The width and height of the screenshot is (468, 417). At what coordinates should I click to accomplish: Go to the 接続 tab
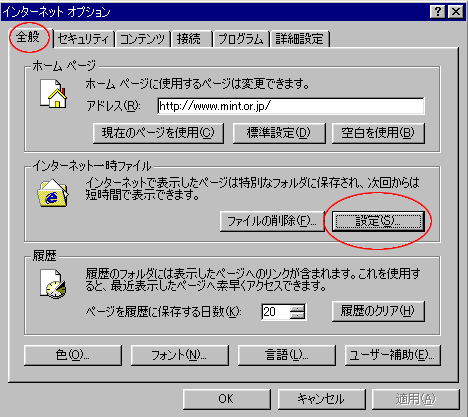(191, 39)
